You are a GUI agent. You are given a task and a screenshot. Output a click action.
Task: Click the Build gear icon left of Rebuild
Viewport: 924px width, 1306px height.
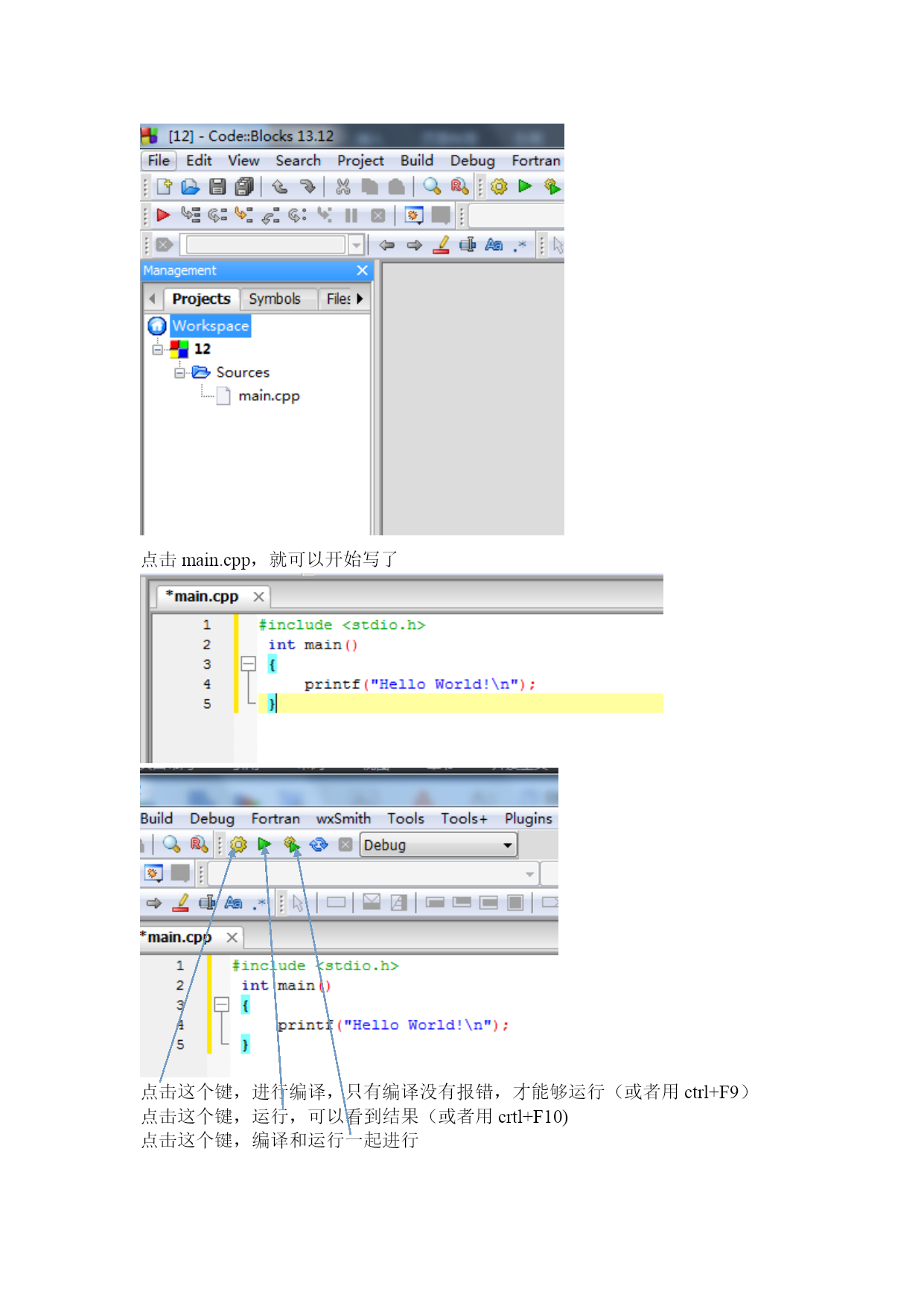[x=238, y=844]
